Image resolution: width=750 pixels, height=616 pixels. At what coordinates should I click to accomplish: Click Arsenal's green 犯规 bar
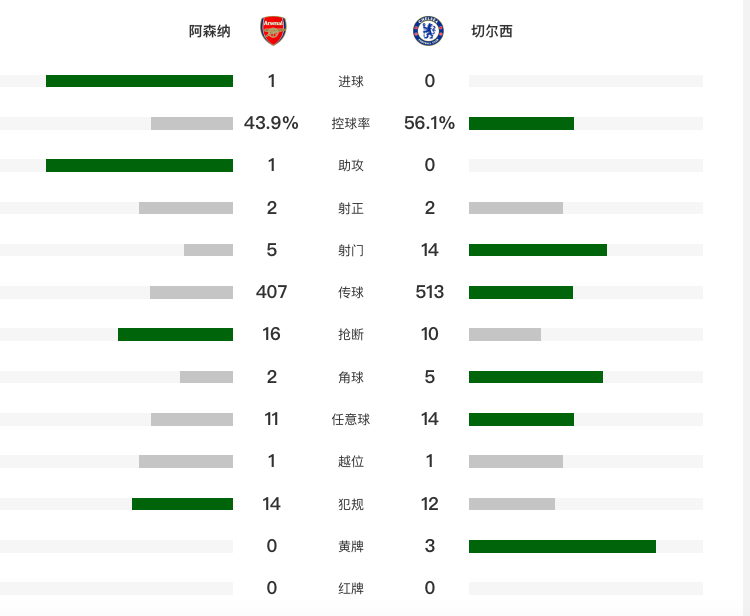(x=182, y=504)
